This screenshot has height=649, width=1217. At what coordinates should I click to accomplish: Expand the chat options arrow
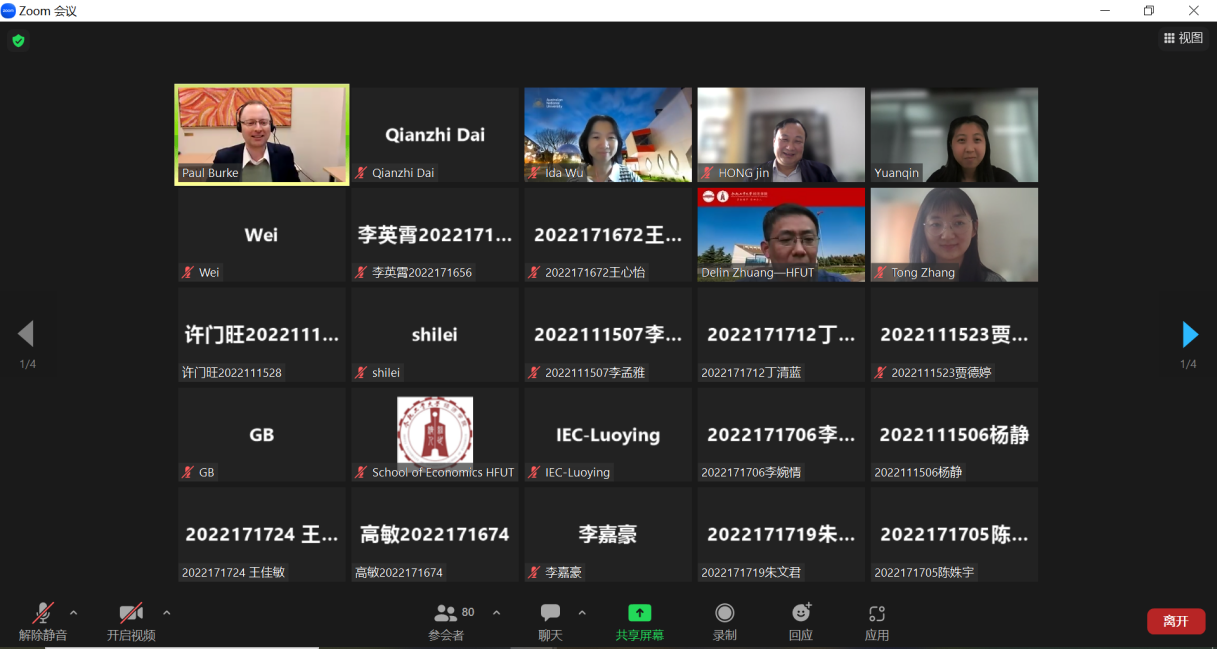(x=582, y=612)
